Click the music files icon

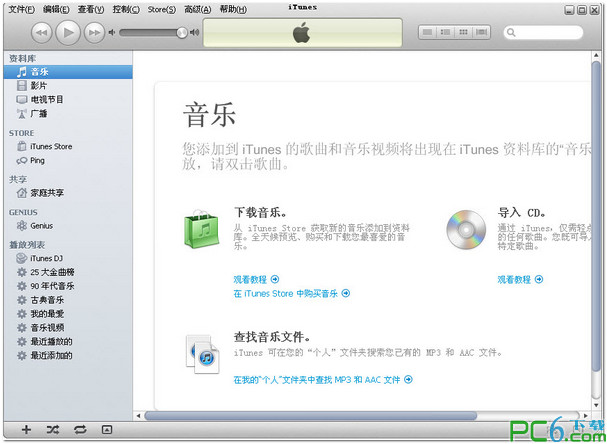(x=202, y=355)
